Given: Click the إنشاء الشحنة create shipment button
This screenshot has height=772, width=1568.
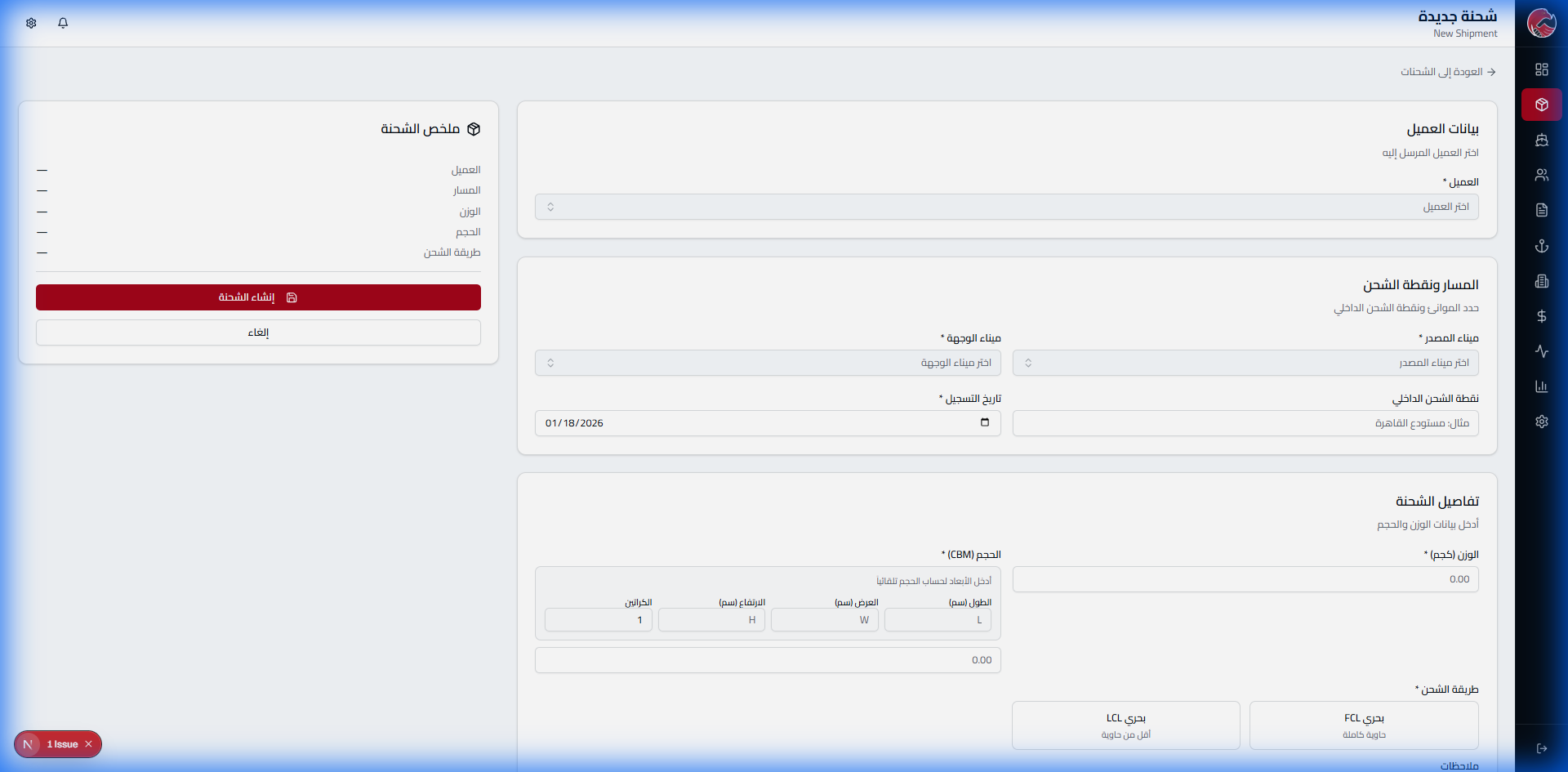Looking at the screenshot, I should (x=258, y=297).
